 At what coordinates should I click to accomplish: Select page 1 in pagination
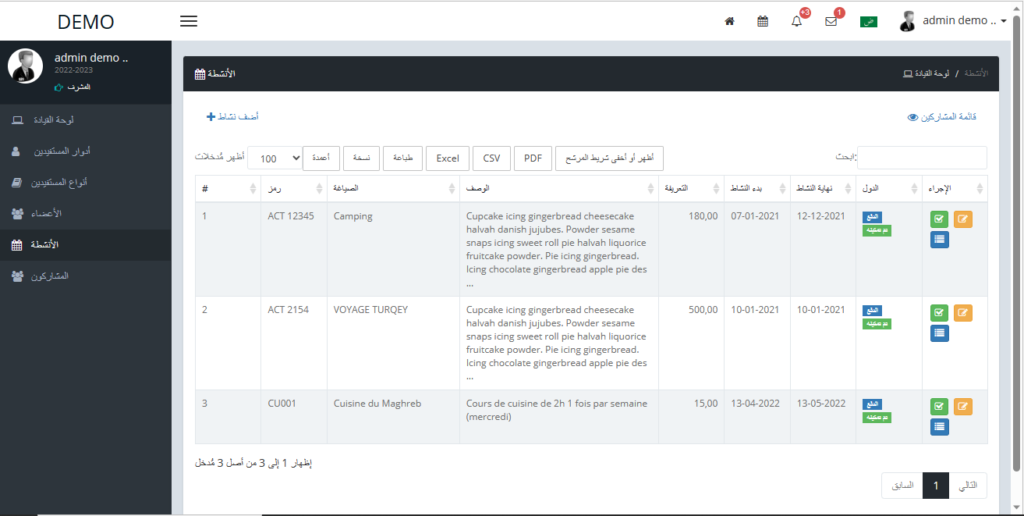click(936, 486)
